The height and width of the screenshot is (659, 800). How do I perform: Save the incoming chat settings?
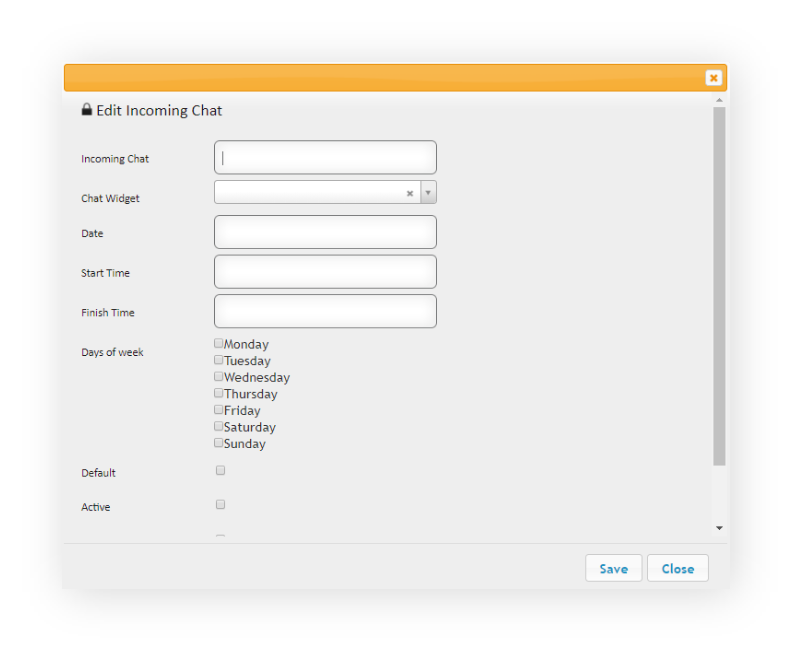click(613, 568)
